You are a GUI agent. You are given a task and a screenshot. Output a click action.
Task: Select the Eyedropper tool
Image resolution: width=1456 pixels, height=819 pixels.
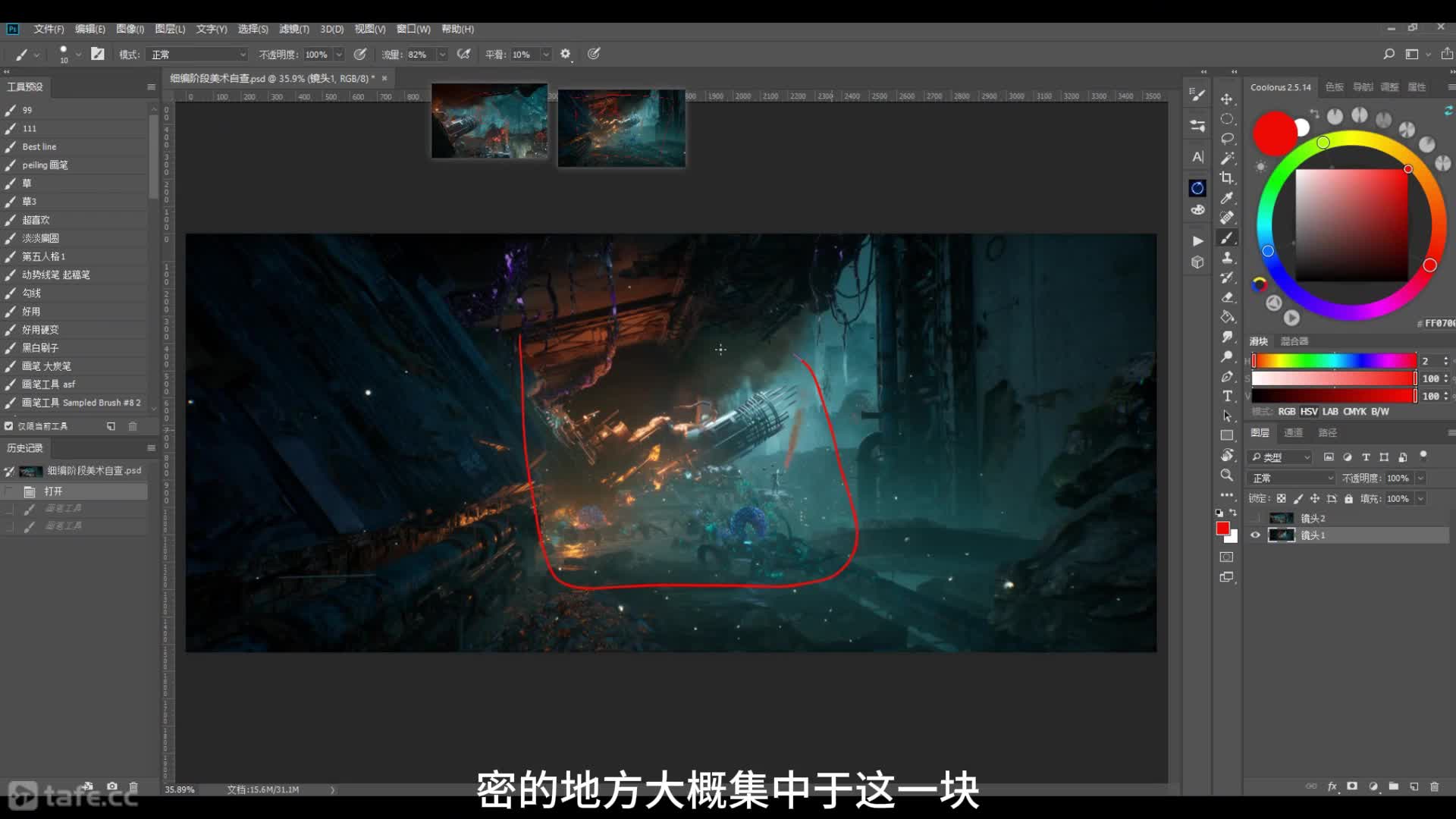[x=1226, y=198]
